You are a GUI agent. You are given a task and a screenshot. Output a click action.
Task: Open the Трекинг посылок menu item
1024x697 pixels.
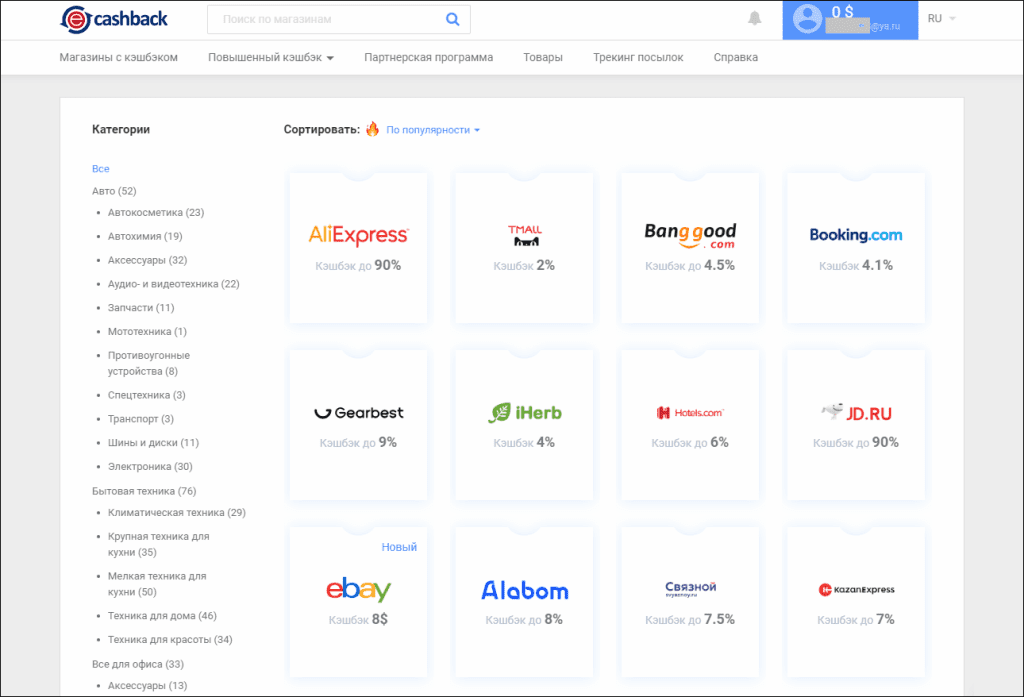click(638, 58)
